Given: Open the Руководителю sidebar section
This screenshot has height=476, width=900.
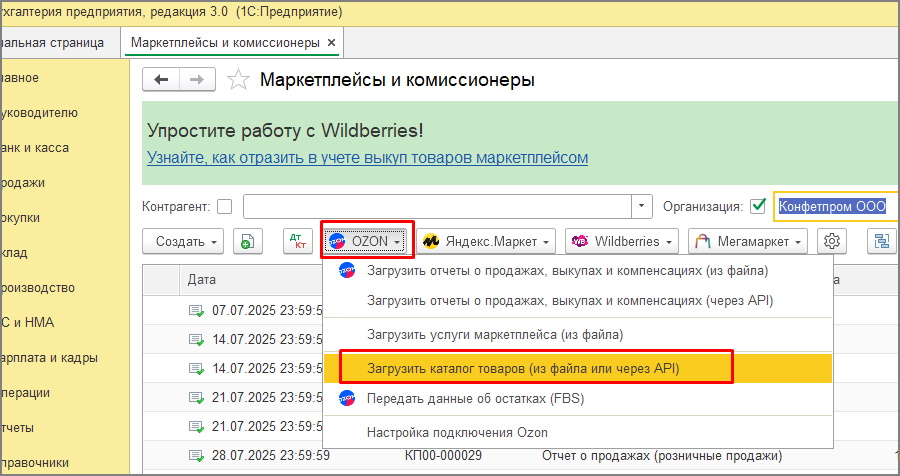Looking at the screenshot, I should [39, 113].
